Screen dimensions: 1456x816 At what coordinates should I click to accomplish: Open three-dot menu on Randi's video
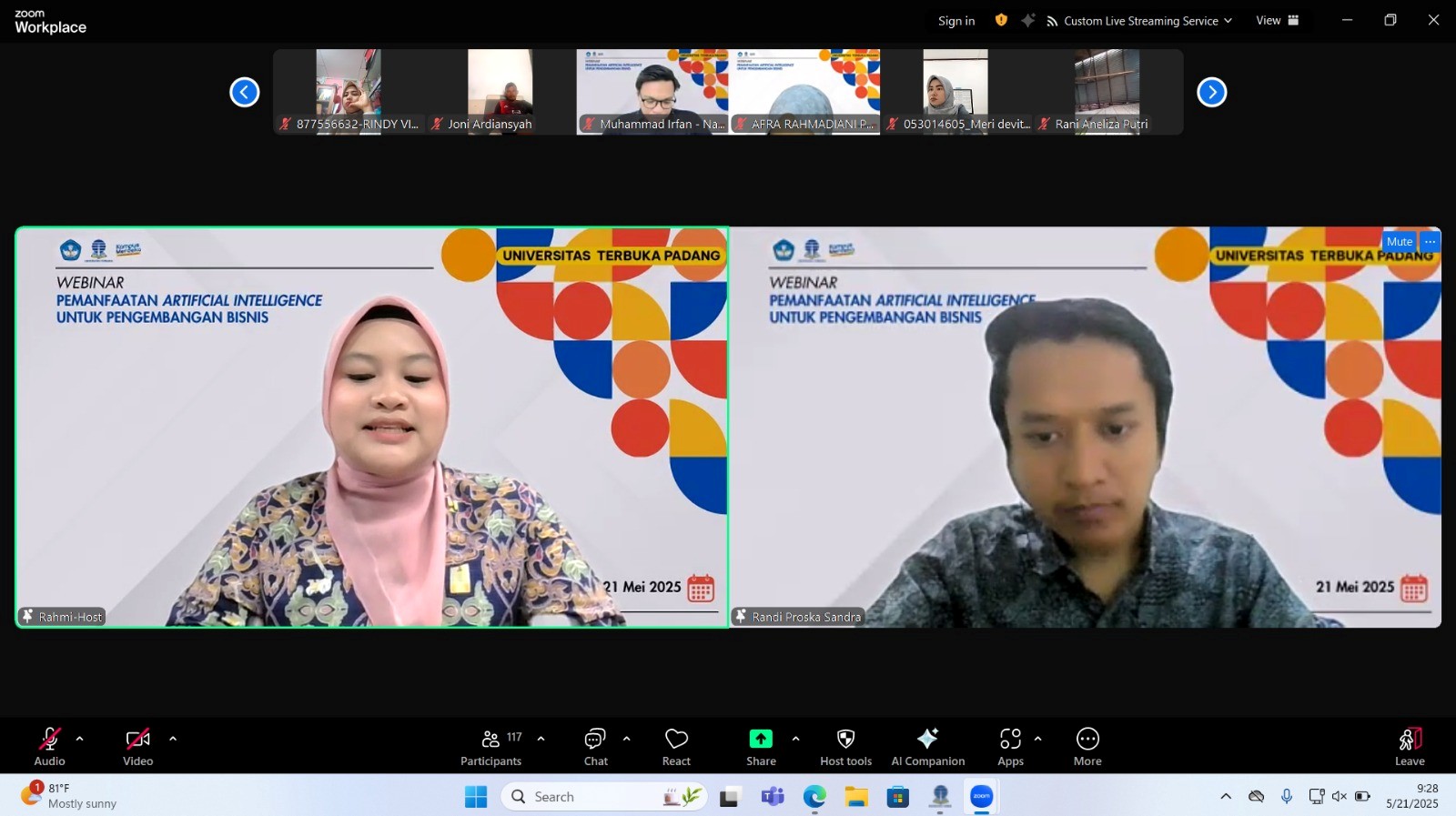(1431, 242)
